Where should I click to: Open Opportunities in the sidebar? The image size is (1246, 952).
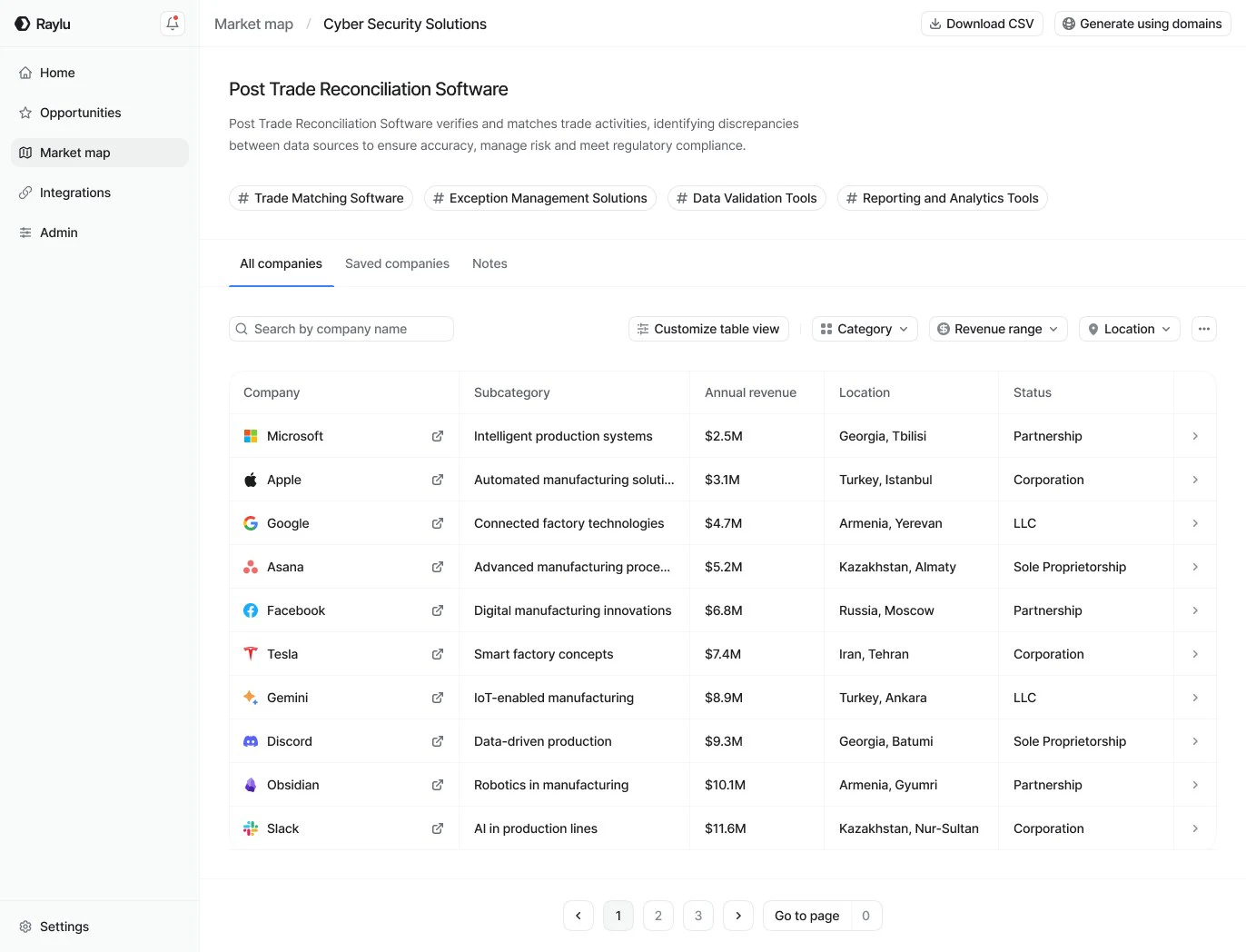[x=100, y=113]
